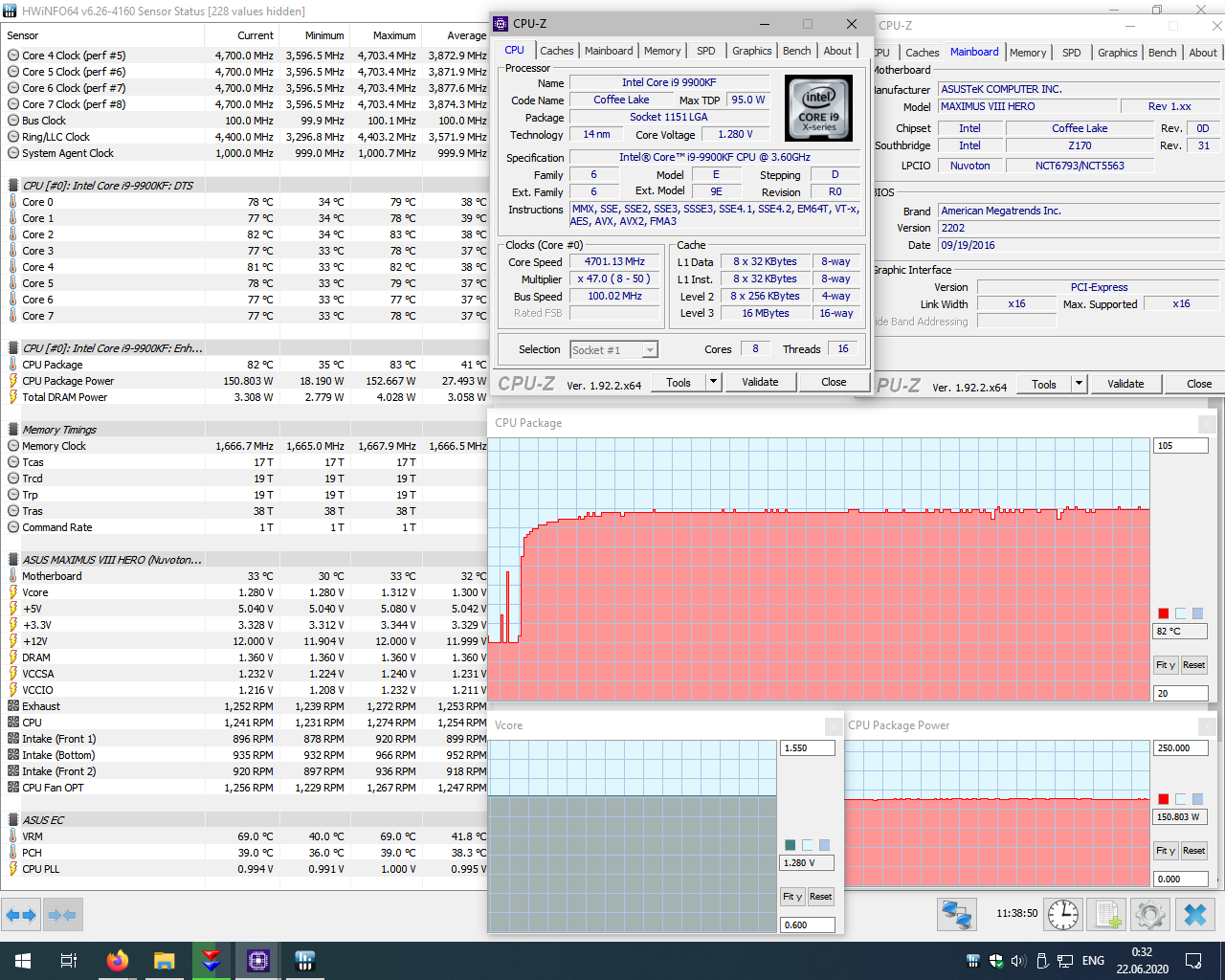Screen dimensions: 1225x980
Task: Click the fan icon beside the Exhaust row
Action: (13, 706)
